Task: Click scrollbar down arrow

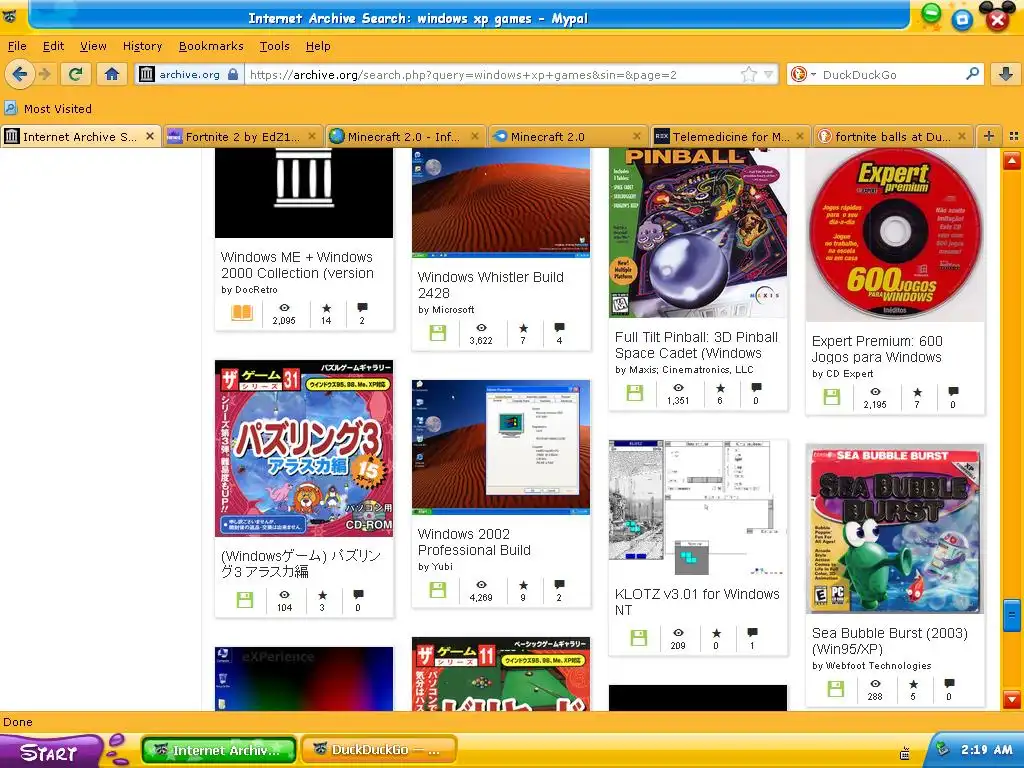Action: 1012,699
